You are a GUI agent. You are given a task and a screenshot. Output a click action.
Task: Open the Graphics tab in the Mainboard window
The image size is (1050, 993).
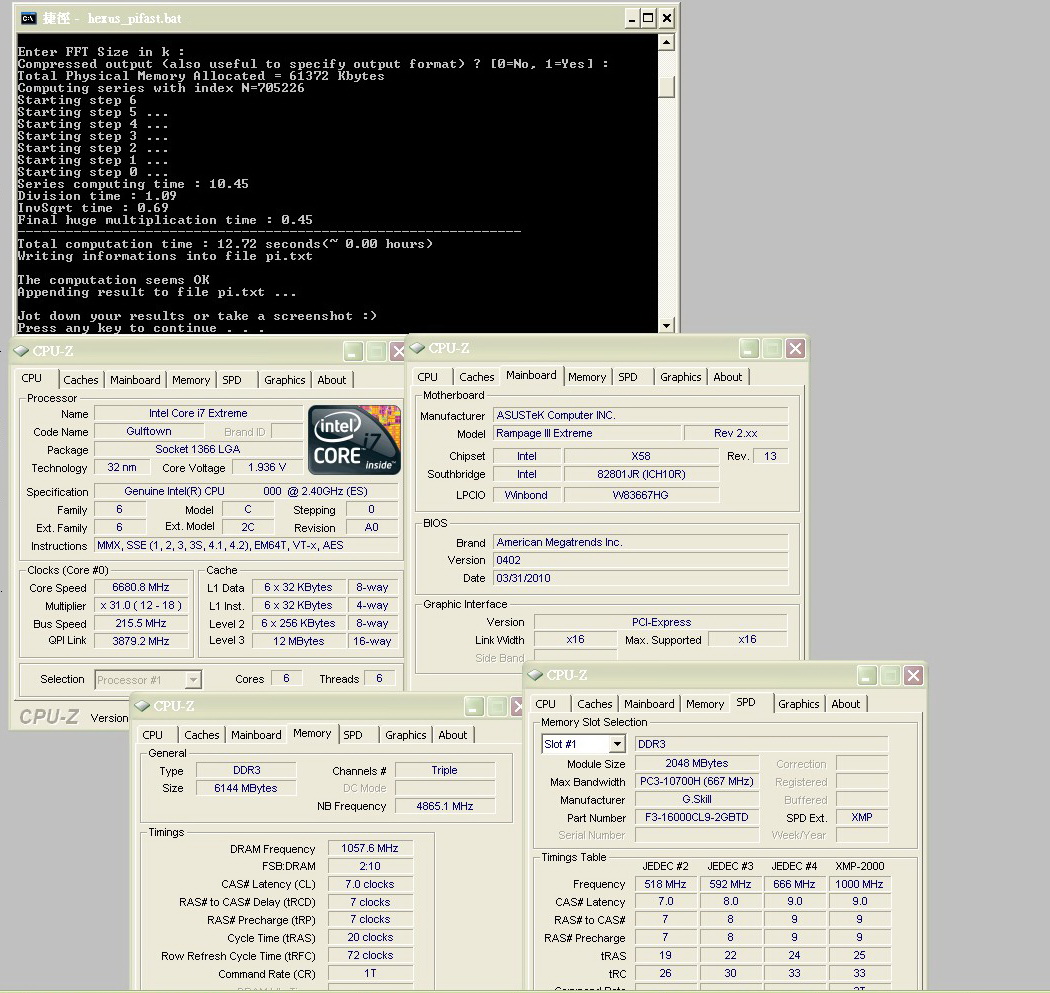pos(680,377)
